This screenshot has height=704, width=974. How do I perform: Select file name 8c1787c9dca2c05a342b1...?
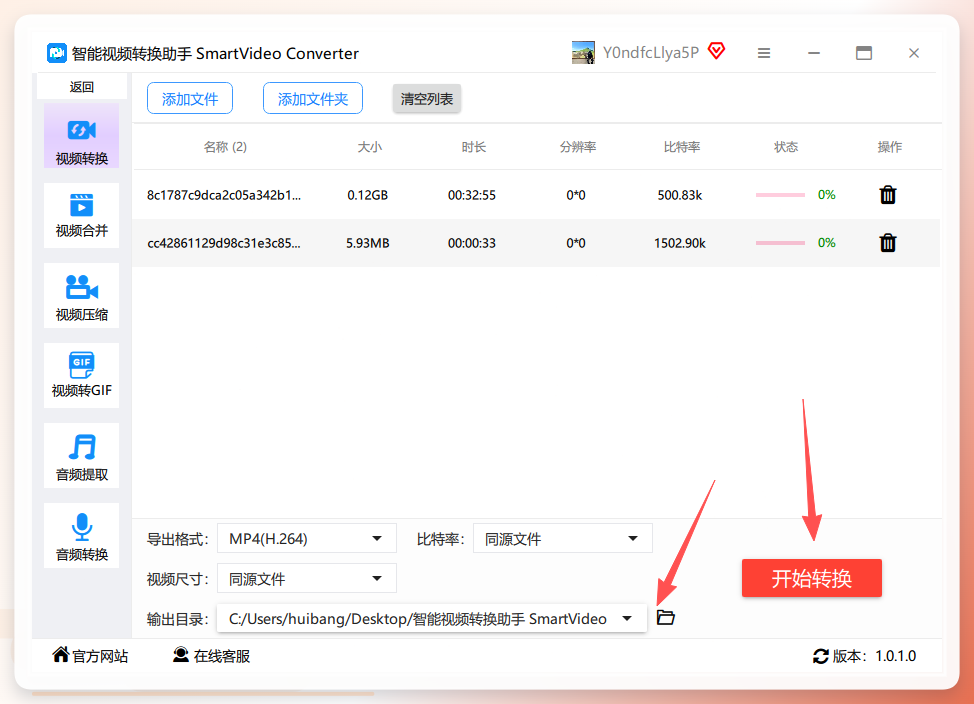tap(224, 195)
